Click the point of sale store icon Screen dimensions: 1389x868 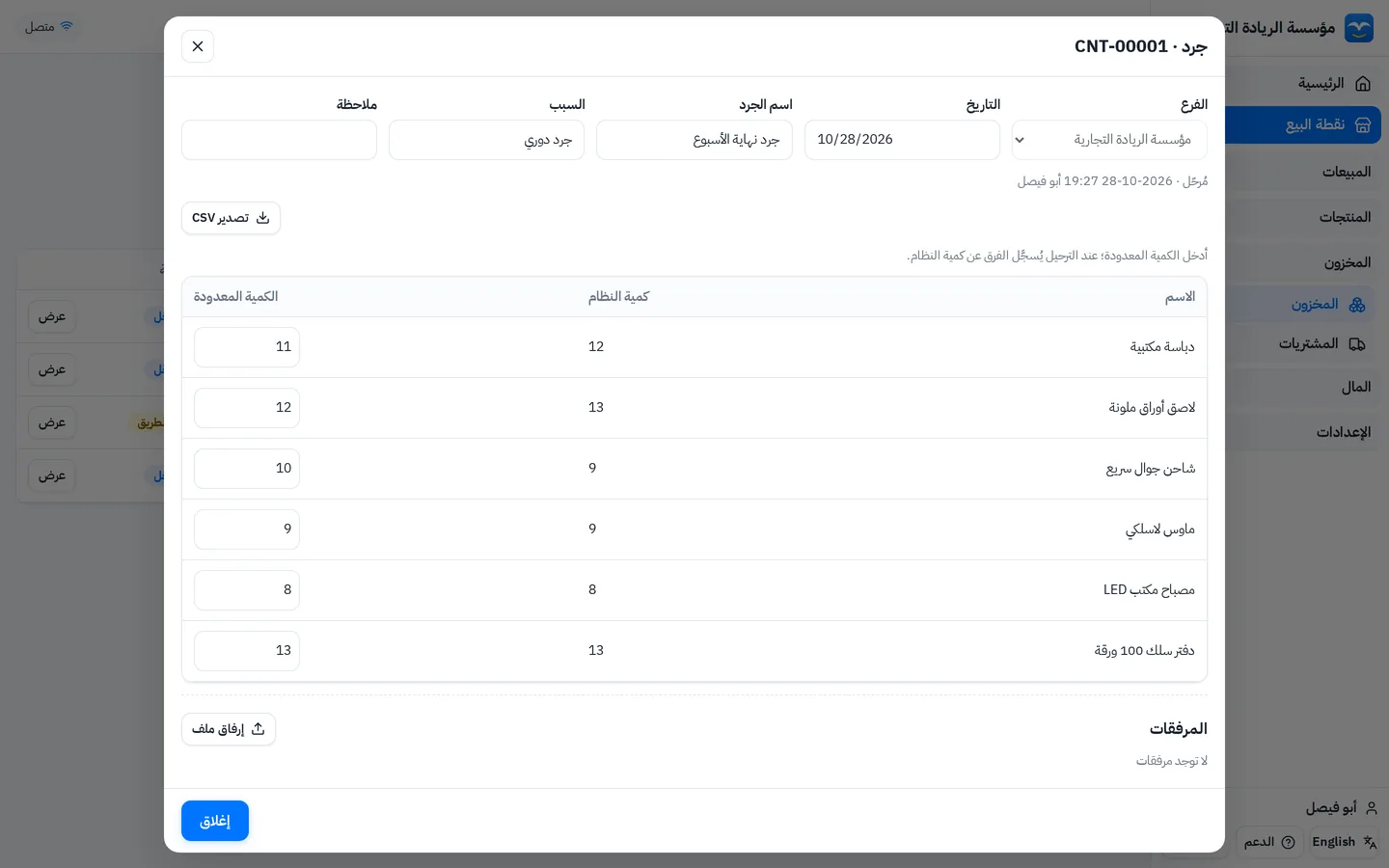click(1363, 125)
